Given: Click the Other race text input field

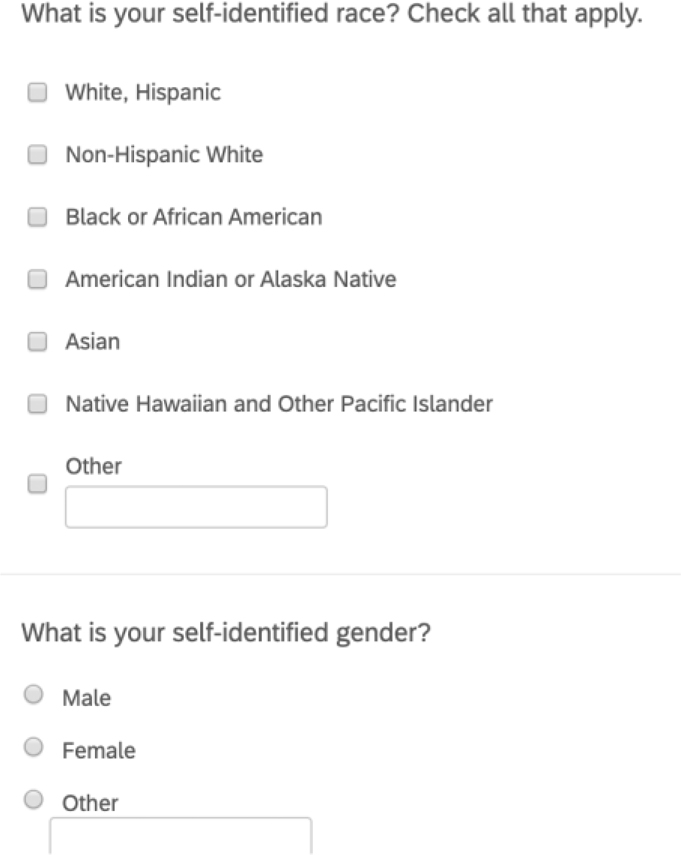Looking at the screenshot, I should [x=196, y=507].
